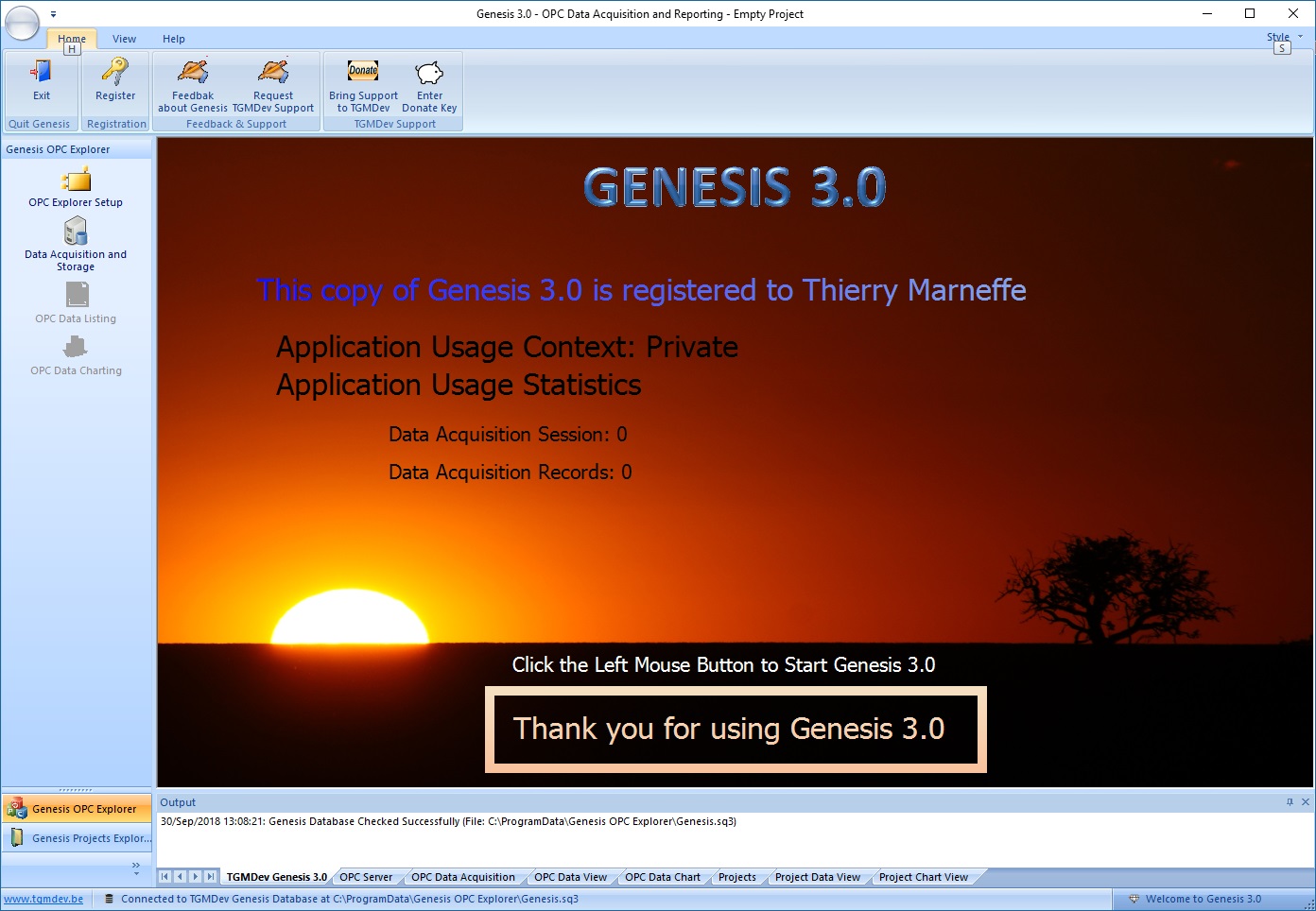1316x911 pixels.
Task: Select the Projects bottom tab
Action: 737,877
